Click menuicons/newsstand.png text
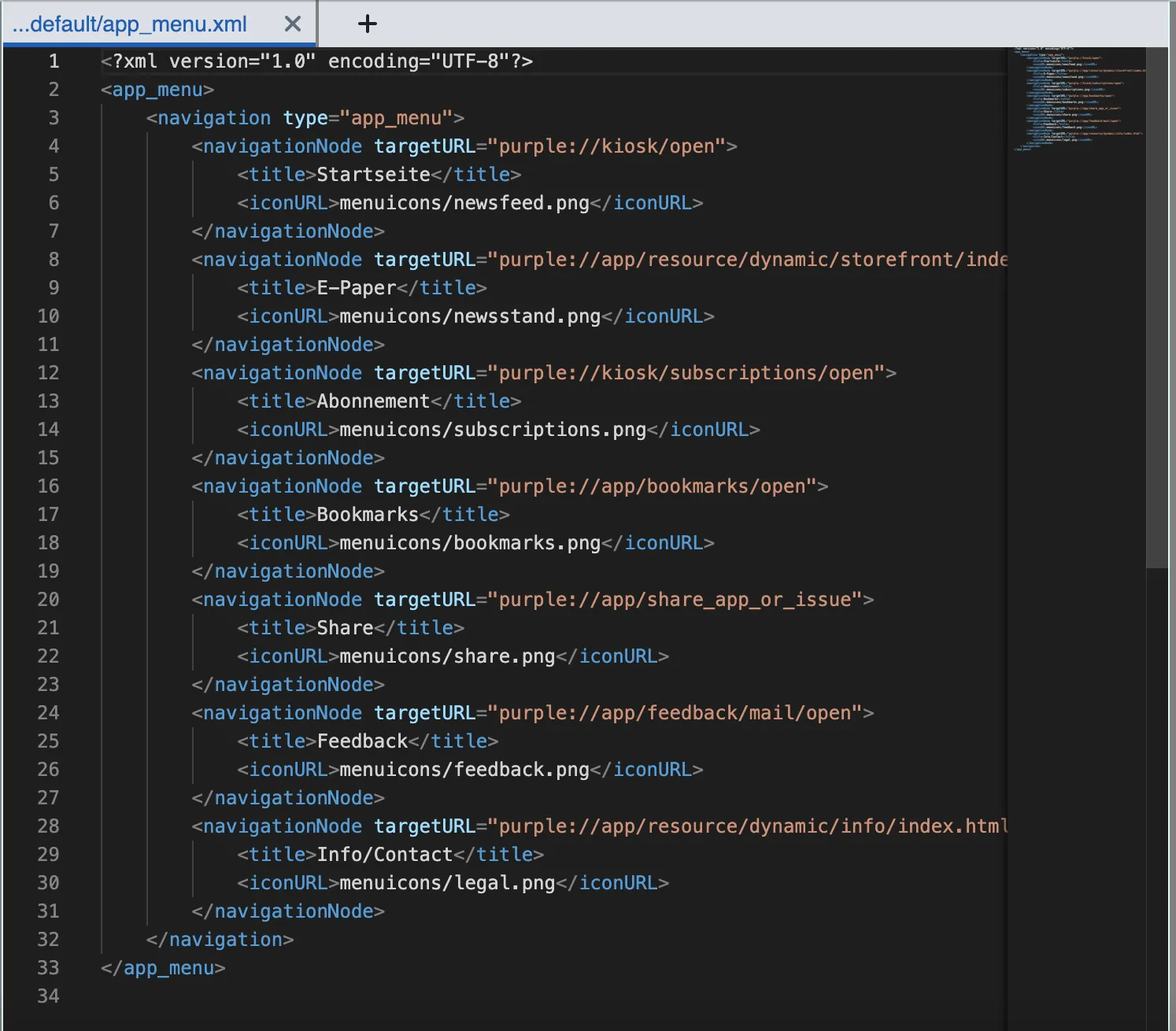The image size is (1176, 1031). (x=470, y=316)
